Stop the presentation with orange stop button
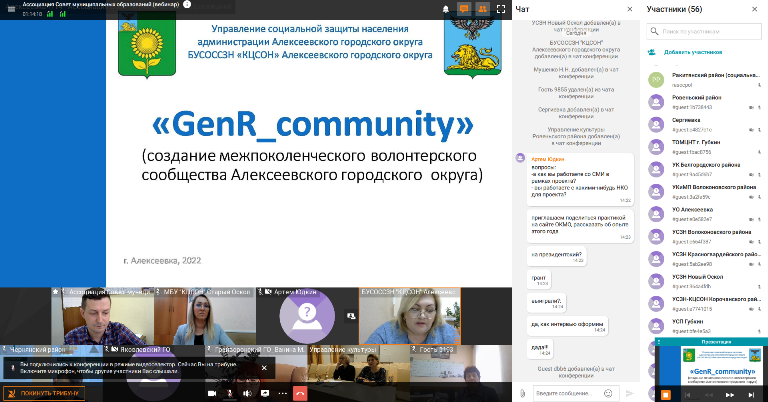The height and width of the screenshot is (402, 768). pos(665,395)
